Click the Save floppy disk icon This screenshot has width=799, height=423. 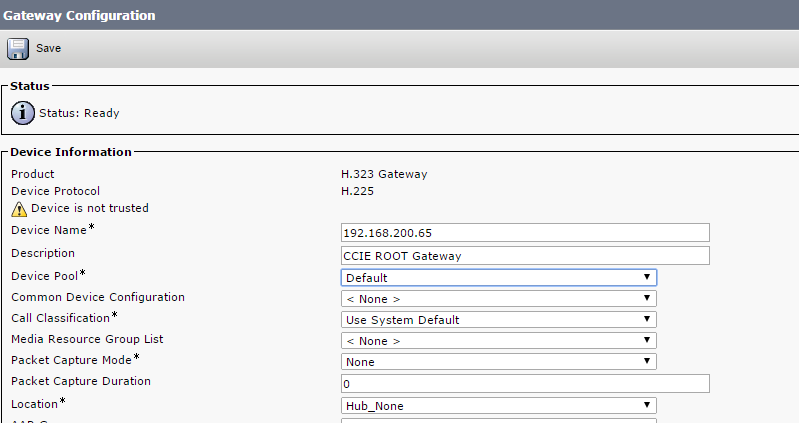[x=18, y=48]
